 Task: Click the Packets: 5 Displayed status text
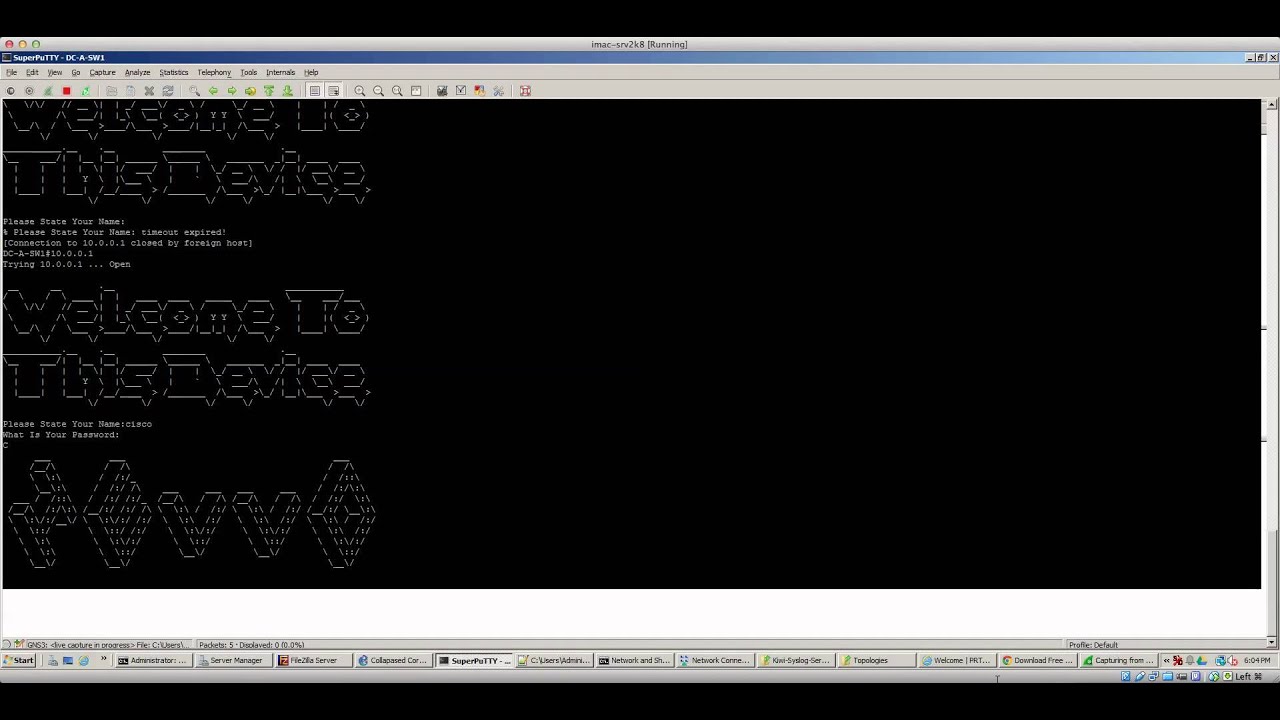point(251,645)
